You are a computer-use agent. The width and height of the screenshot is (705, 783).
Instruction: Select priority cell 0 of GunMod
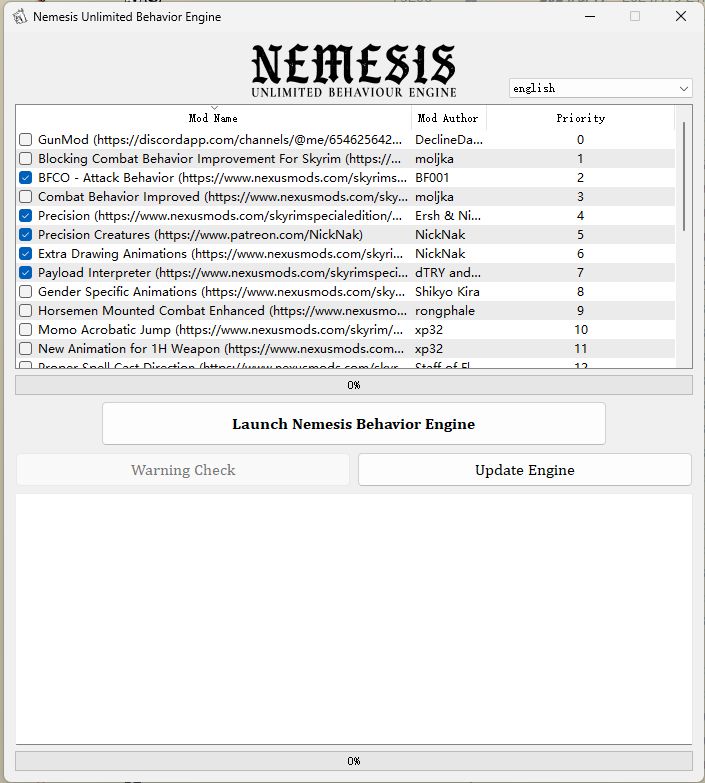coord(580,139)
